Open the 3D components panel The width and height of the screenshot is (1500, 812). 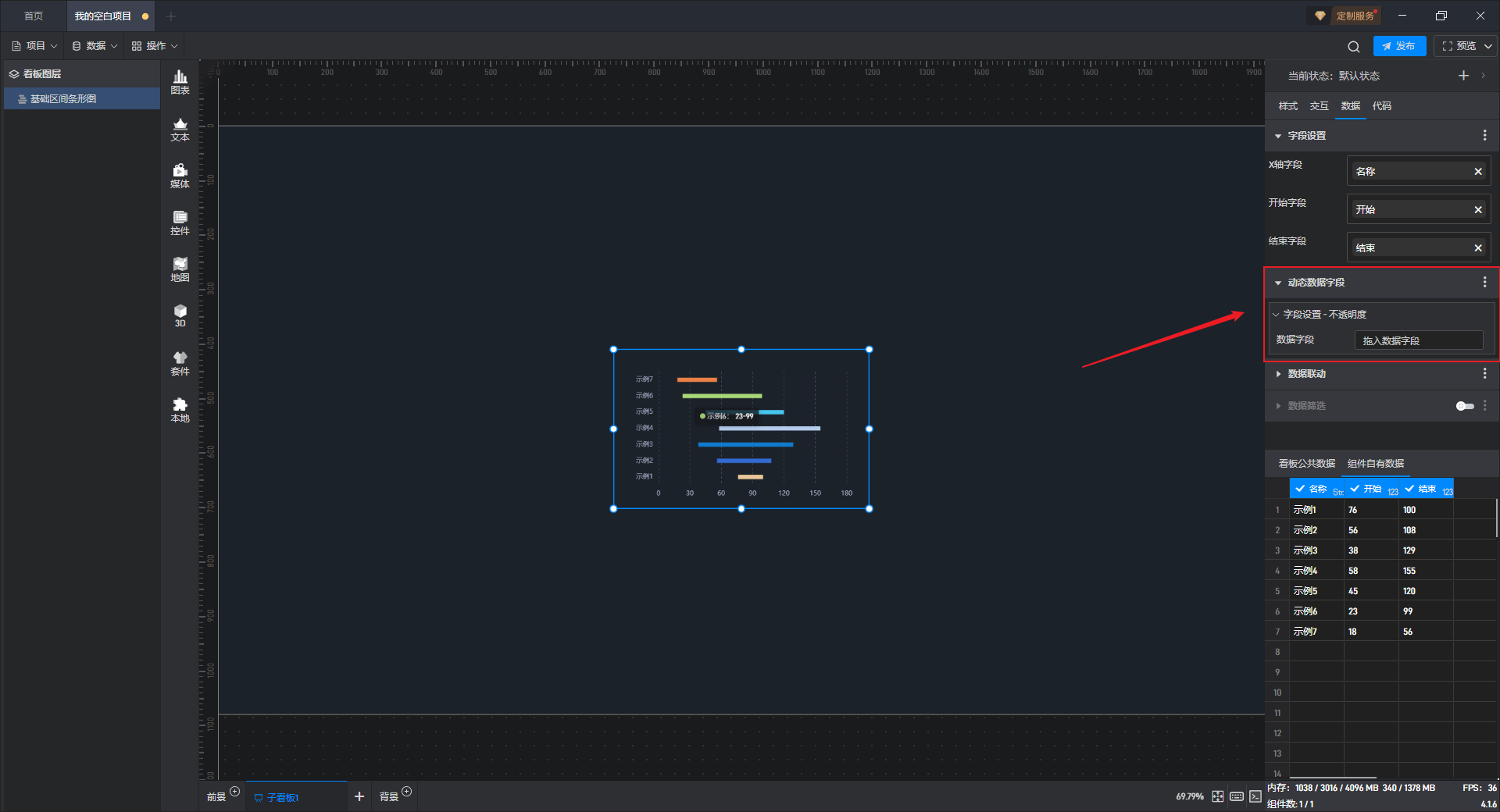(180, 315)
